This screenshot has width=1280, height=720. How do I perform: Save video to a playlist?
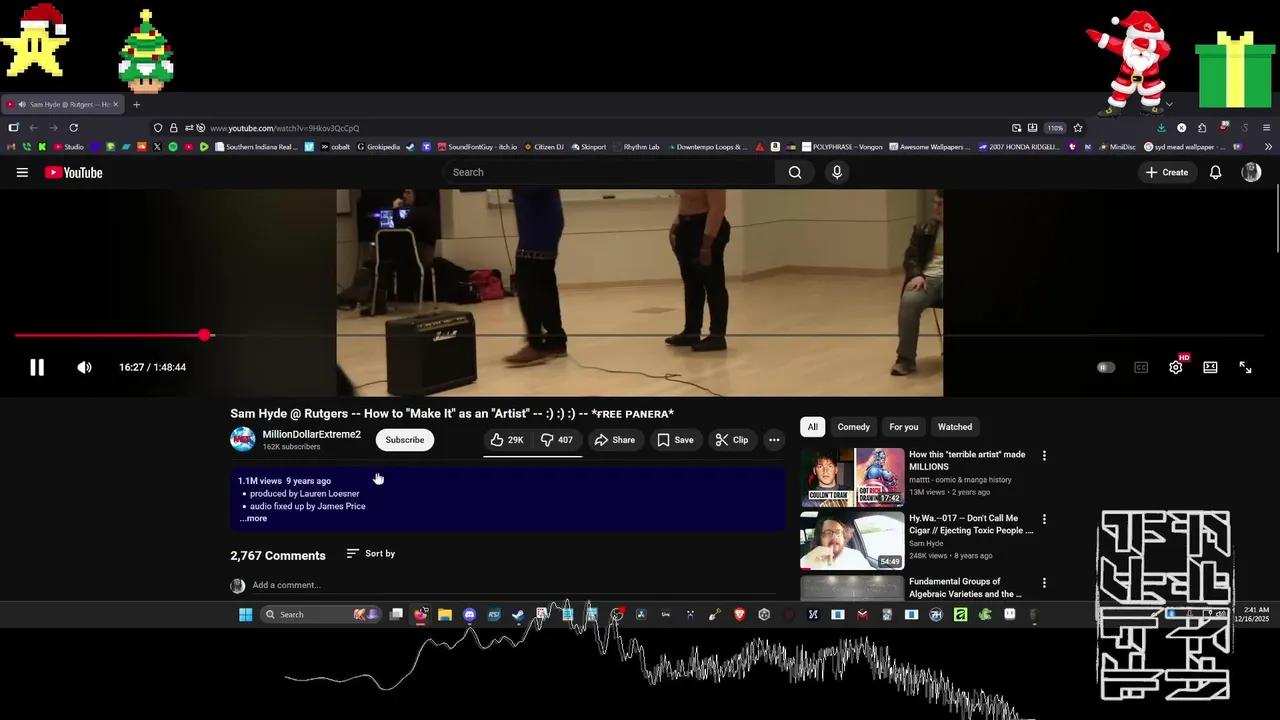tap(675, 440)
